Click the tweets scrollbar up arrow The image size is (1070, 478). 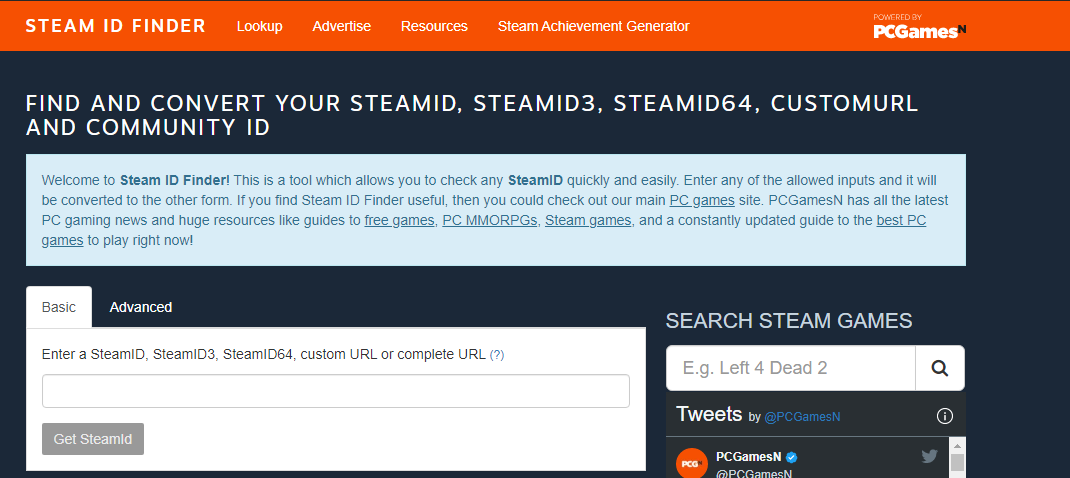[957, 447]
